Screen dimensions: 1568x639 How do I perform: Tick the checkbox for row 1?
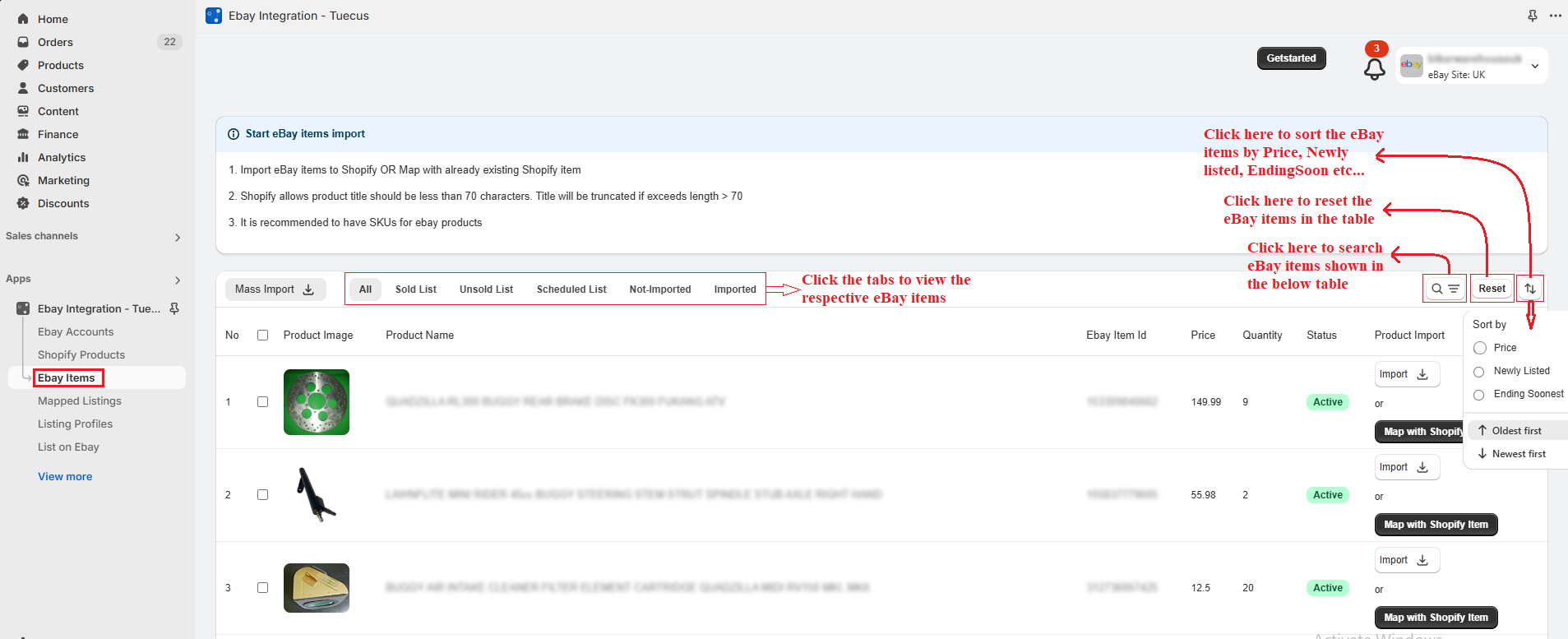[x=263, y=402]
